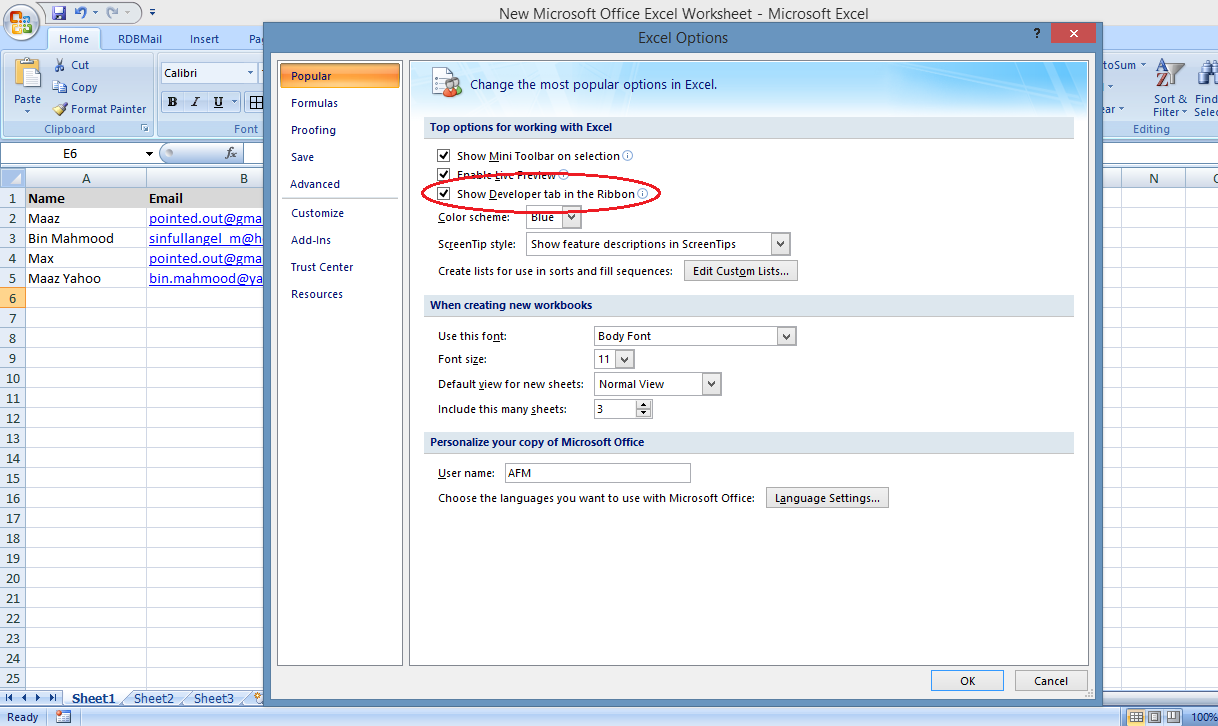This screenshot has width=1218, height=726.
Task: Confirm with OK button
Action: [967, 681]
